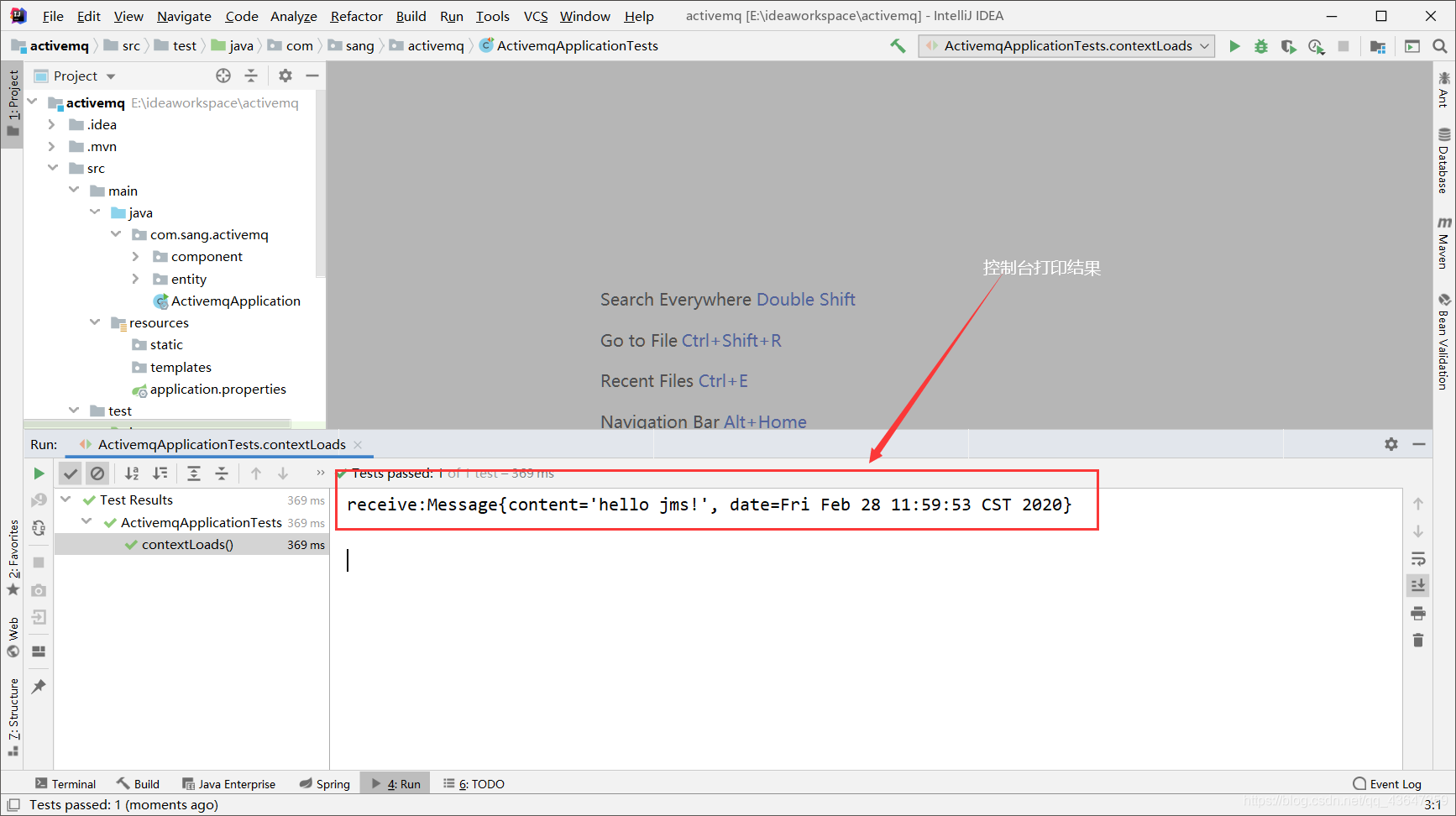Screen dimensions: 1456x816
Task: Open the Maven side panel
Action: click(1443, 243)
